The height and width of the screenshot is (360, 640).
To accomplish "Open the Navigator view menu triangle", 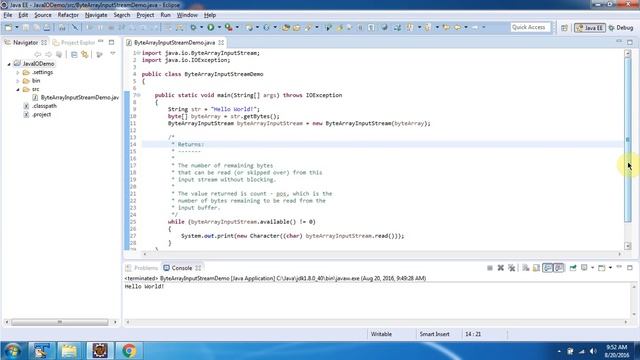I will tap(113, 54).
